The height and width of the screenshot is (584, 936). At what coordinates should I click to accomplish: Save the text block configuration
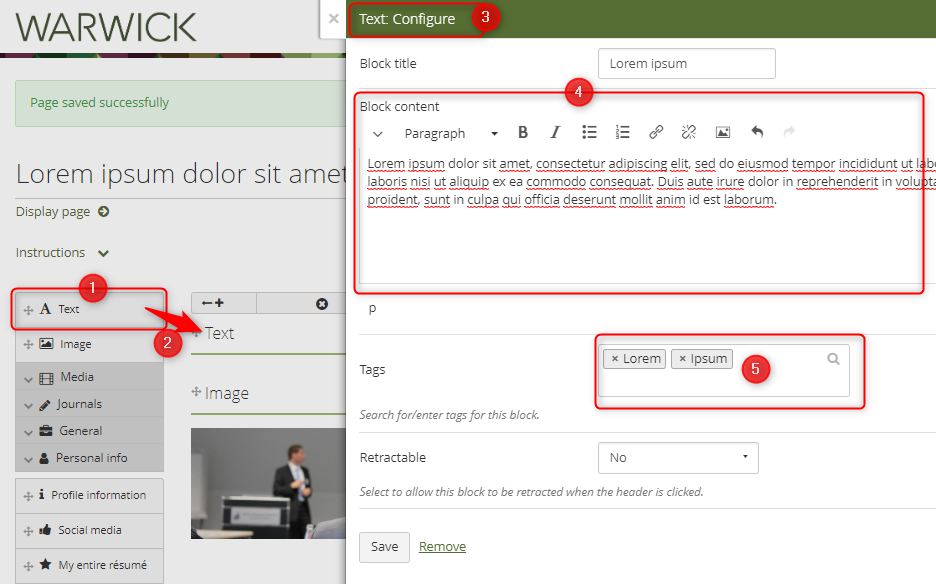[384, 546]
